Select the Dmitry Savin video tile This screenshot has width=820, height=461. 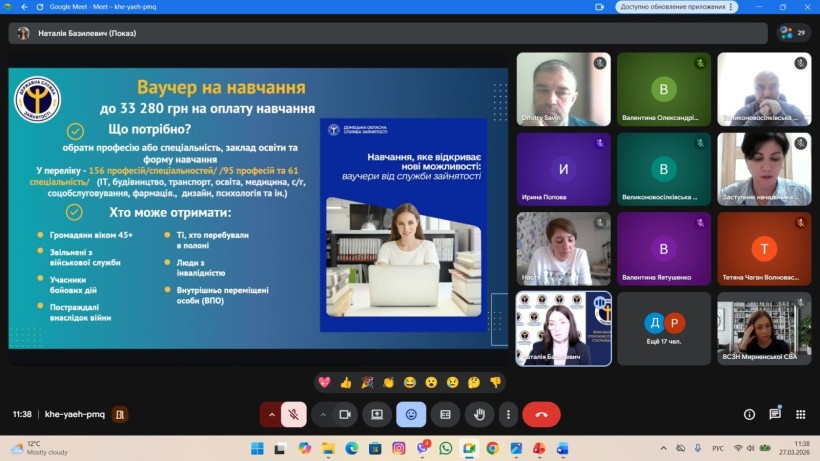pyautogui.click(x=563, y=89)
